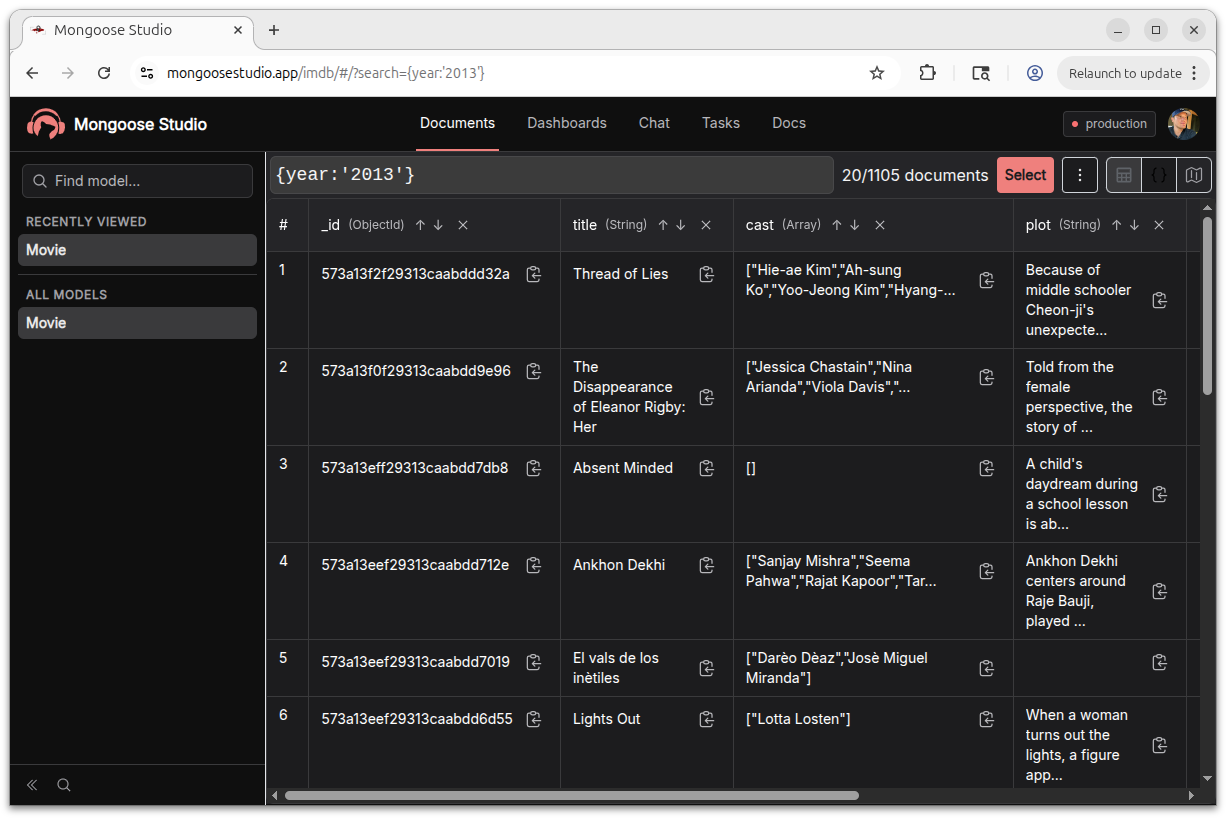The width and height of the screenshot is (1226, 818).
Task: Sort plot column ascending
Action: 1116,225
